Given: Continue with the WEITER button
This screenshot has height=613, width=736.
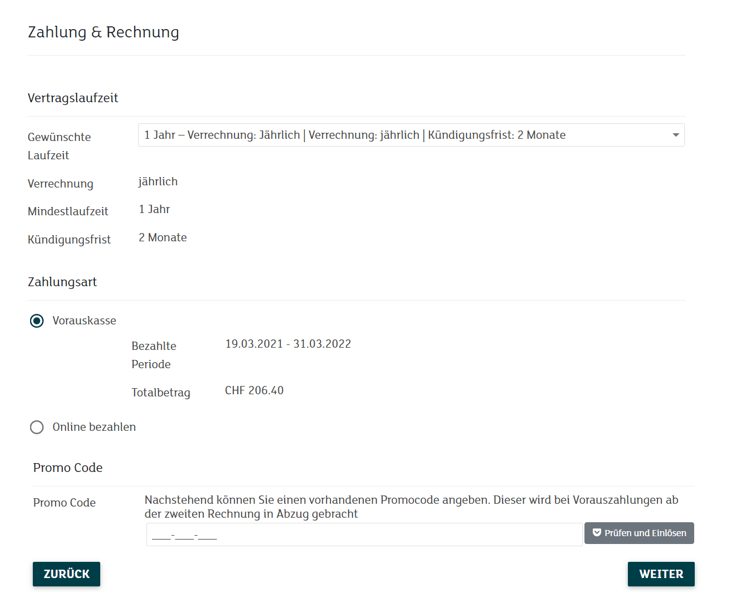Looking at the screenshot, I should pyautogui.click(x=661, y=574).
